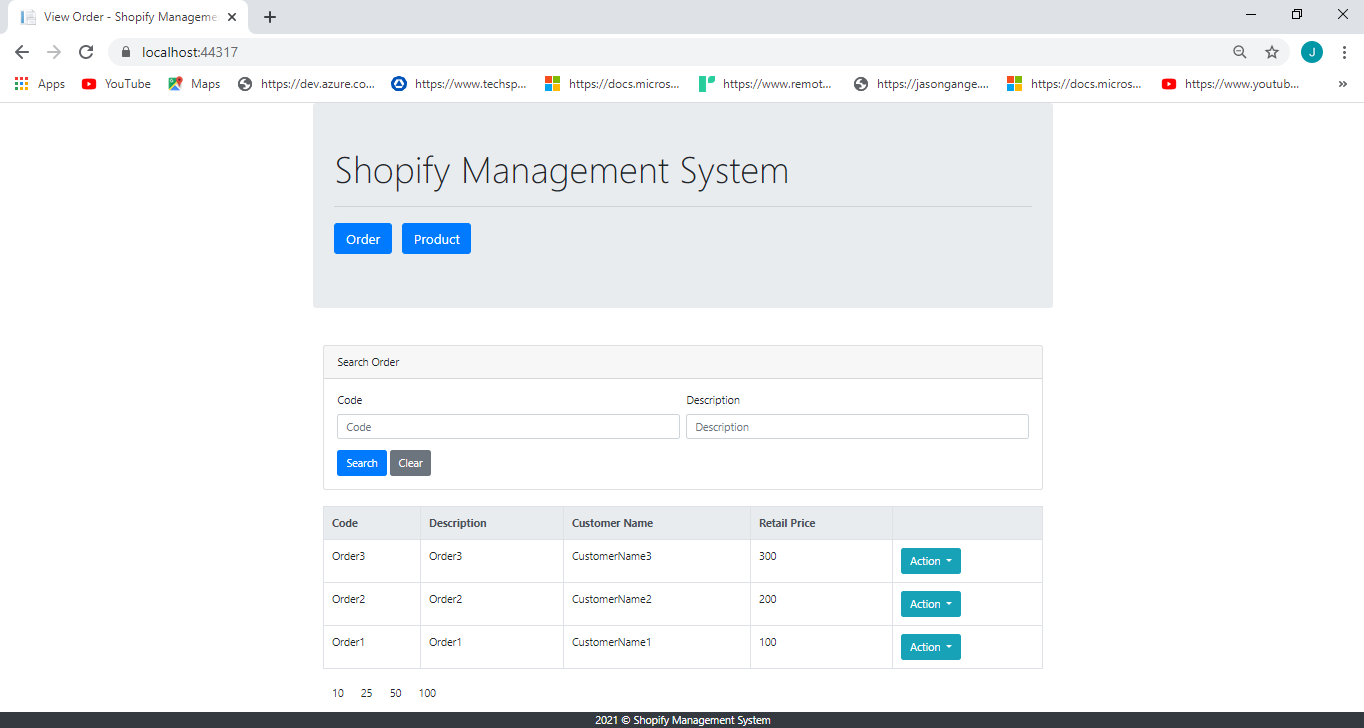Open the remot bookmark
This screenshot has width=1364, height=728.
point(766,84)
